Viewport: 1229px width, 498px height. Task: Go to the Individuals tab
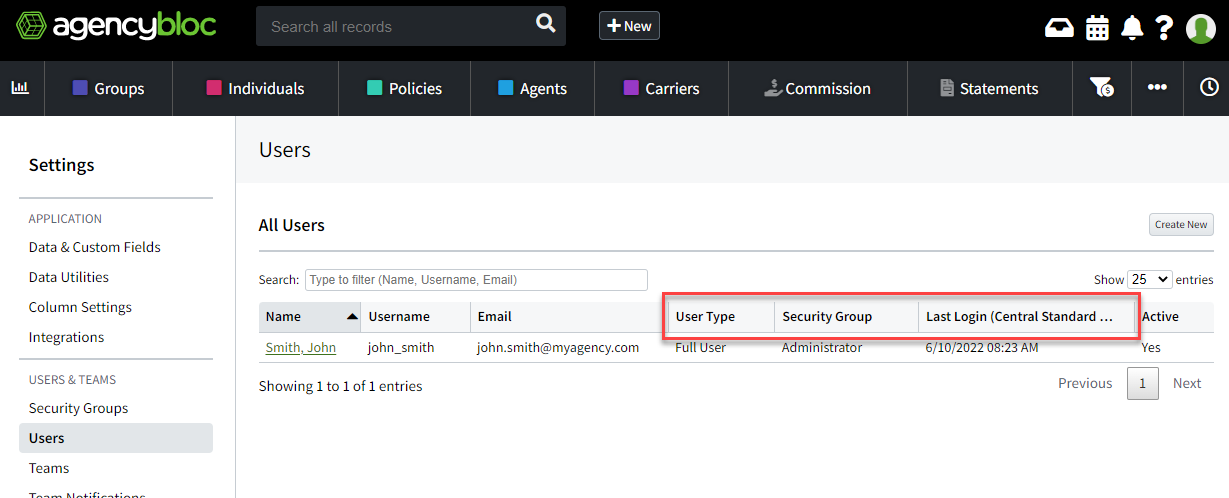[255, 88]
